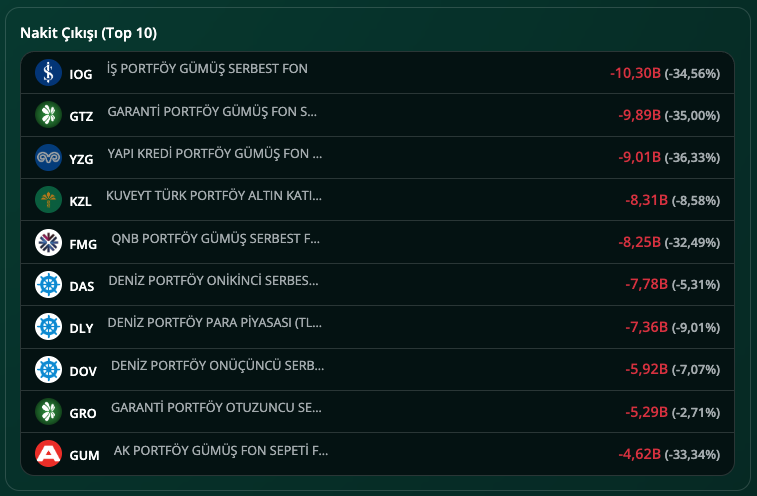Click the (-7,07%) percentage
This screenshot has height=496, width=757.
pos(696,370)
